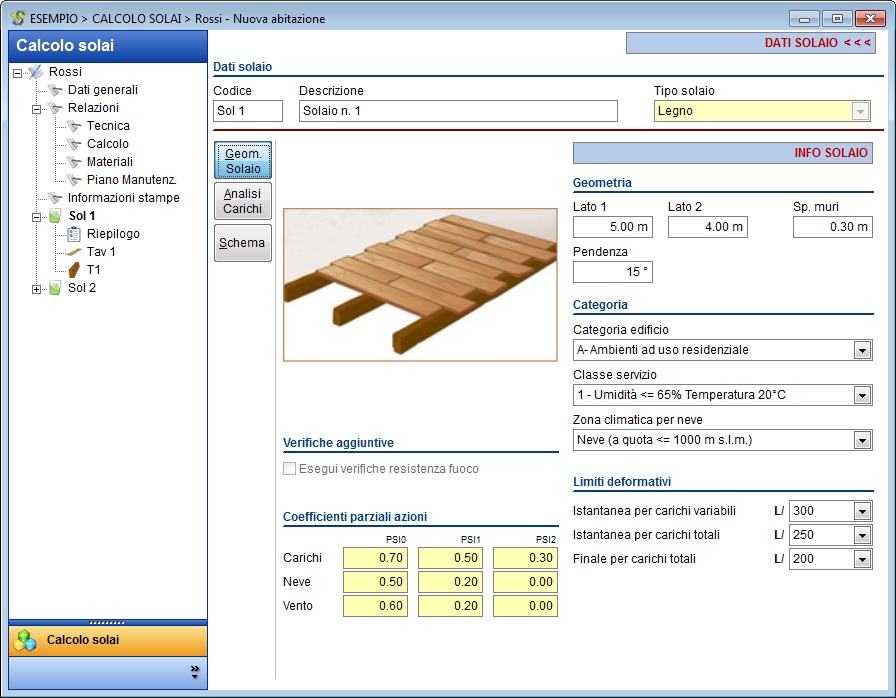Open the Categoria edificio dropdown
This screenshot has width=896, height=698.
point(862,350)
